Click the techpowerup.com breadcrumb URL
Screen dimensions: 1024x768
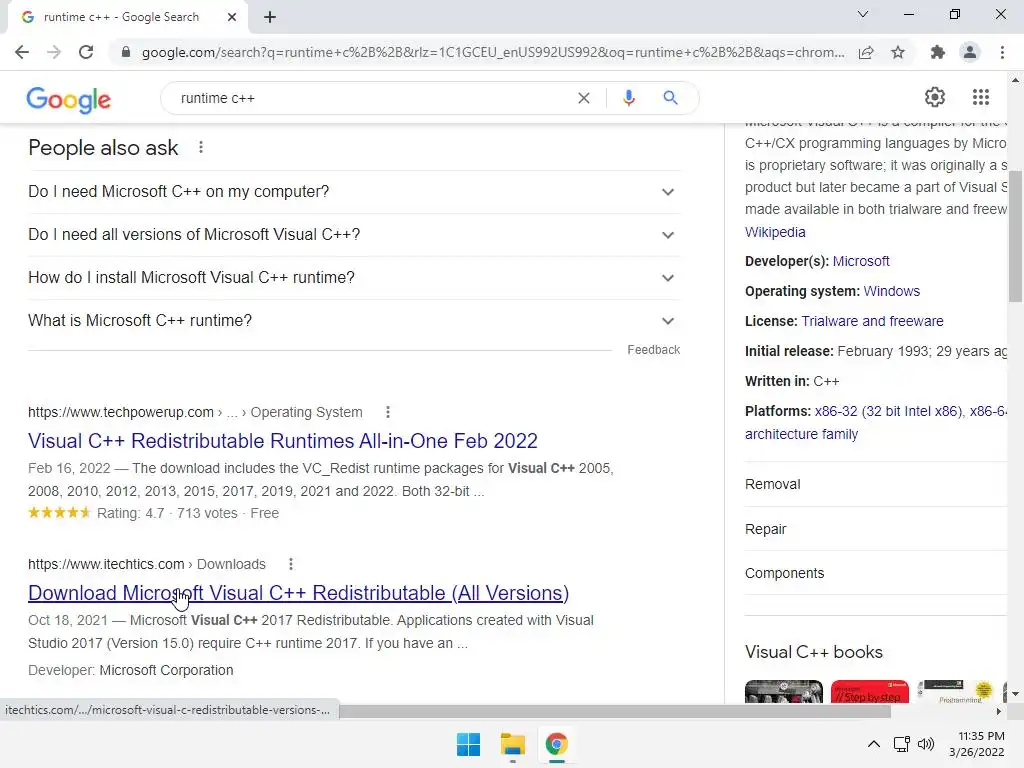pyautogui.click(x=195, y=412)
